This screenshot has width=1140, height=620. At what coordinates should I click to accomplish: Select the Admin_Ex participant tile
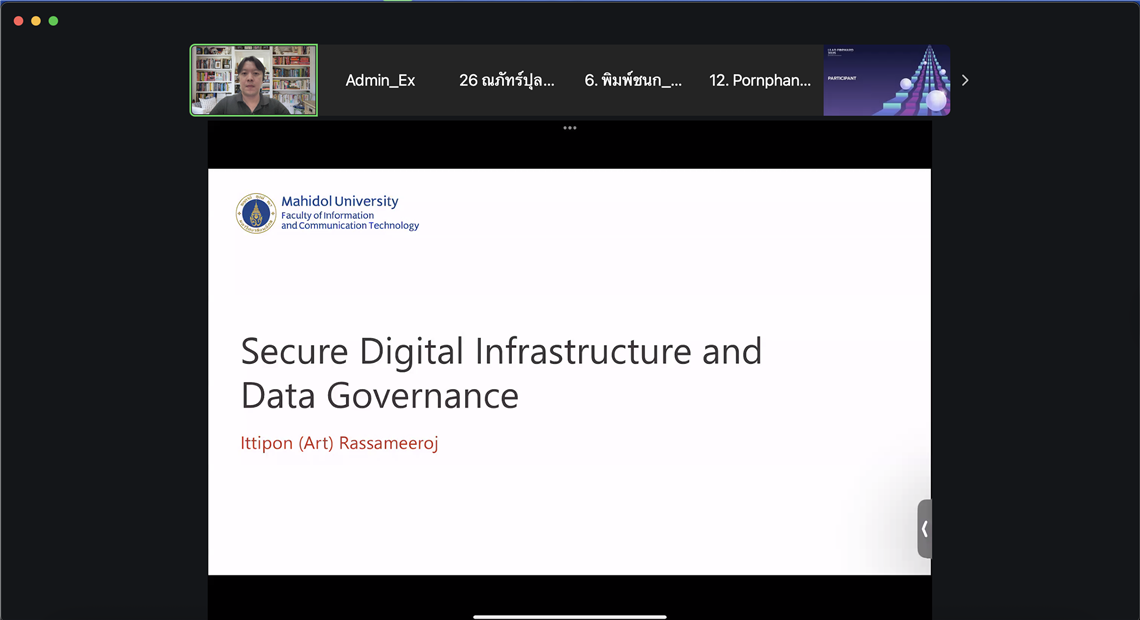coord(380,80)
